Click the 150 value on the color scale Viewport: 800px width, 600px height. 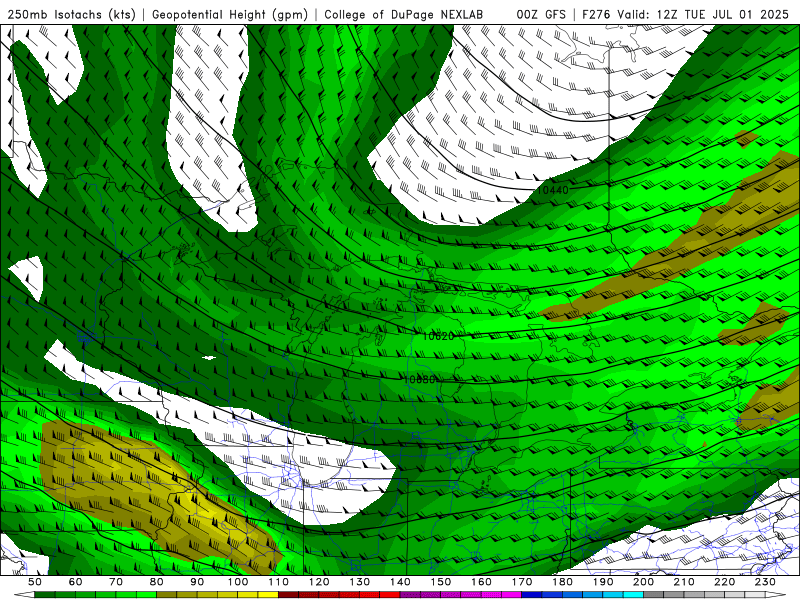(x=441, y=582)
